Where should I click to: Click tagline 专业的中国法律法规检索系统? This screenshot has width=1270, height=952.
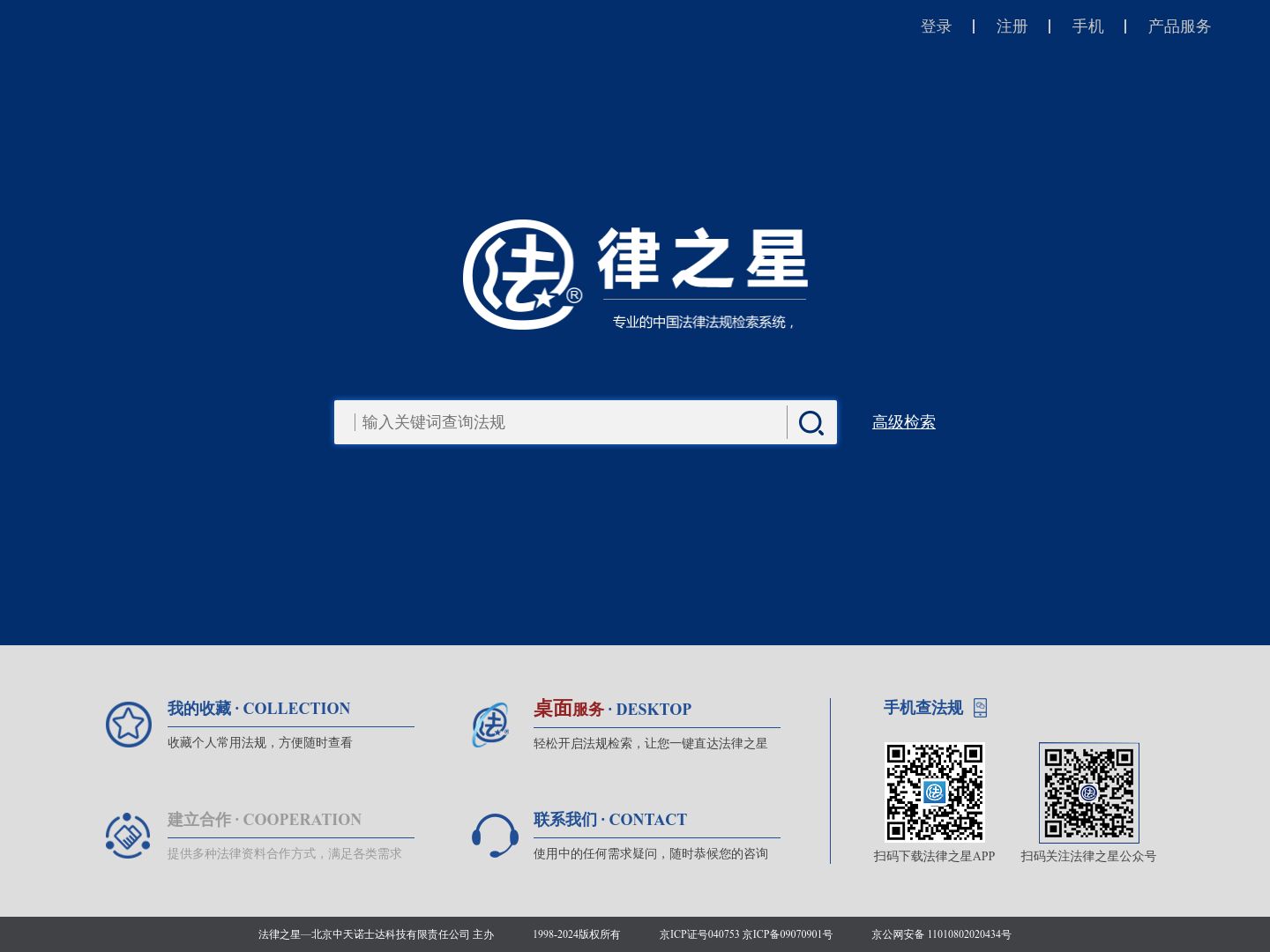tap(704, 323)
